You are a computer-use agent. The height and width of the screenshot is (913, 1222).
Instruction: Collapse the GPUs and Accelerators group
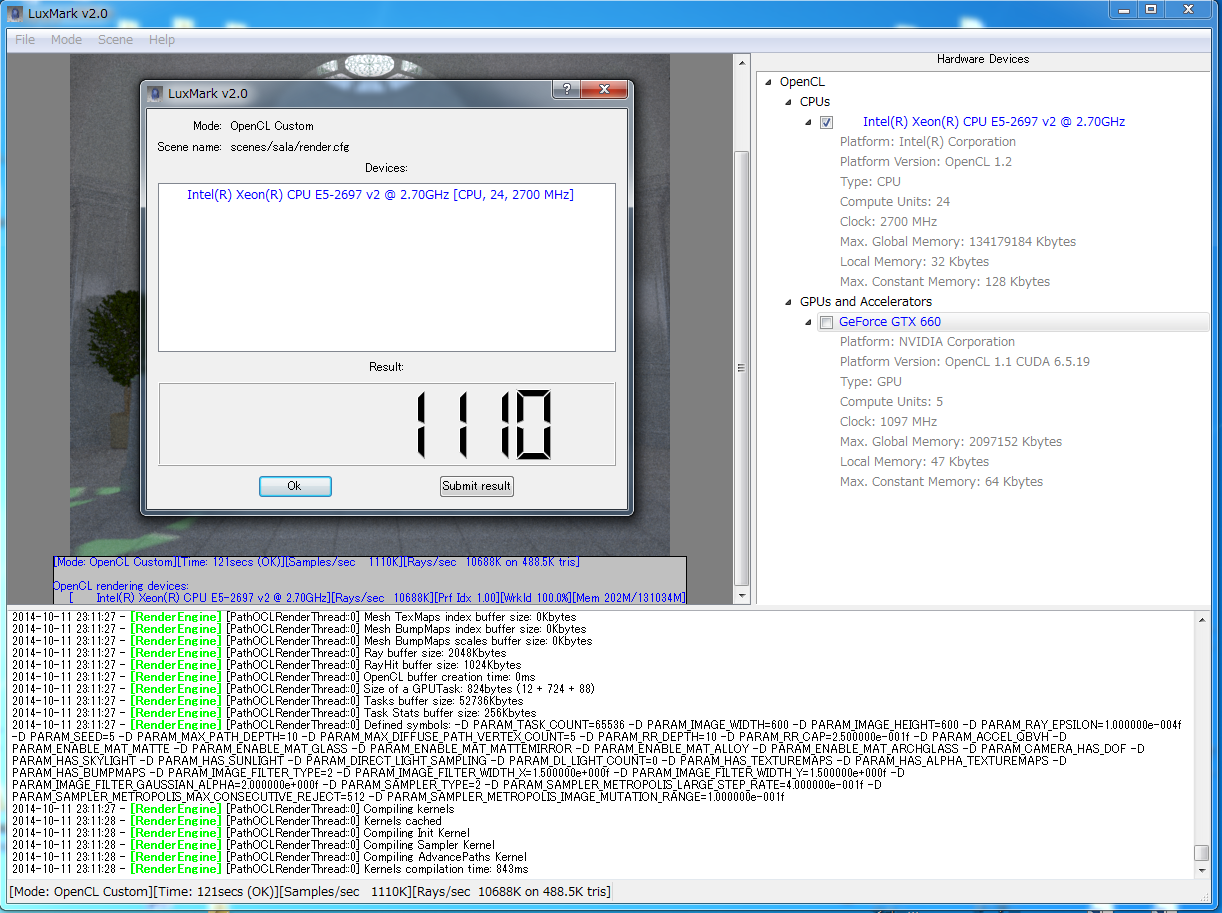coord(788,302)
